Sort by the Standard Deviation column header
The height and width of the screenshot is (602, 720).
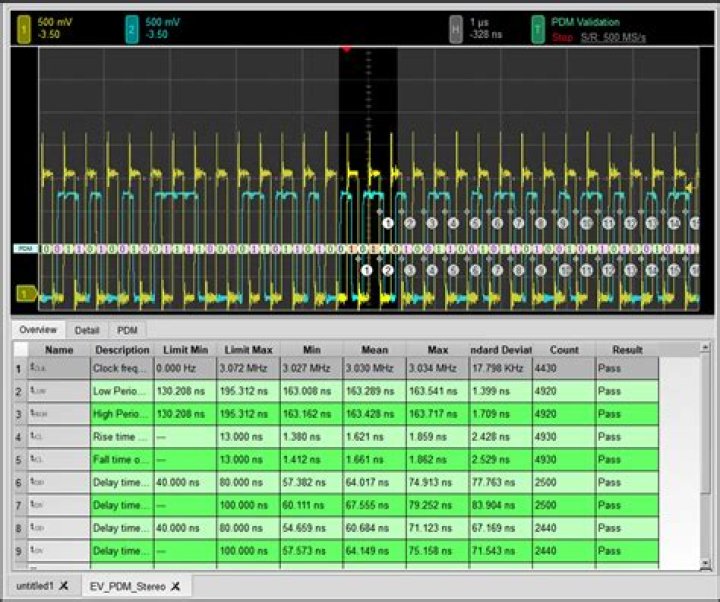coord(501,350)
